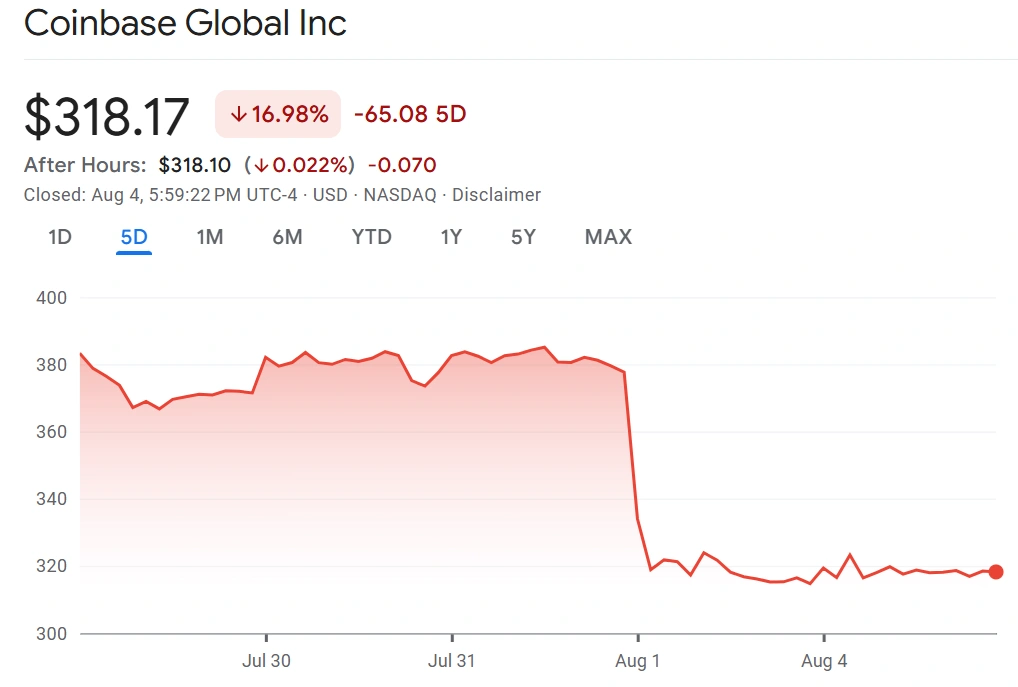Click the $318.17 current price
This screenshot has height=687, width=1018.
[107, 116]
